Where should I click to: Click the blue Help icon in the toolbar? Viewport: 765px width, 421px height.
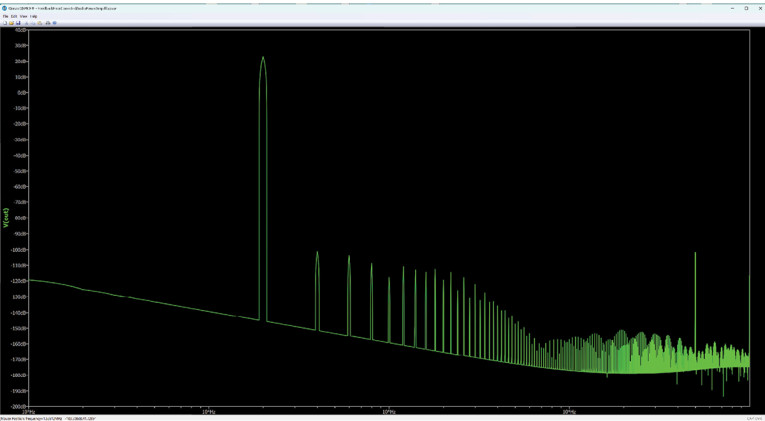coord(54,23)
